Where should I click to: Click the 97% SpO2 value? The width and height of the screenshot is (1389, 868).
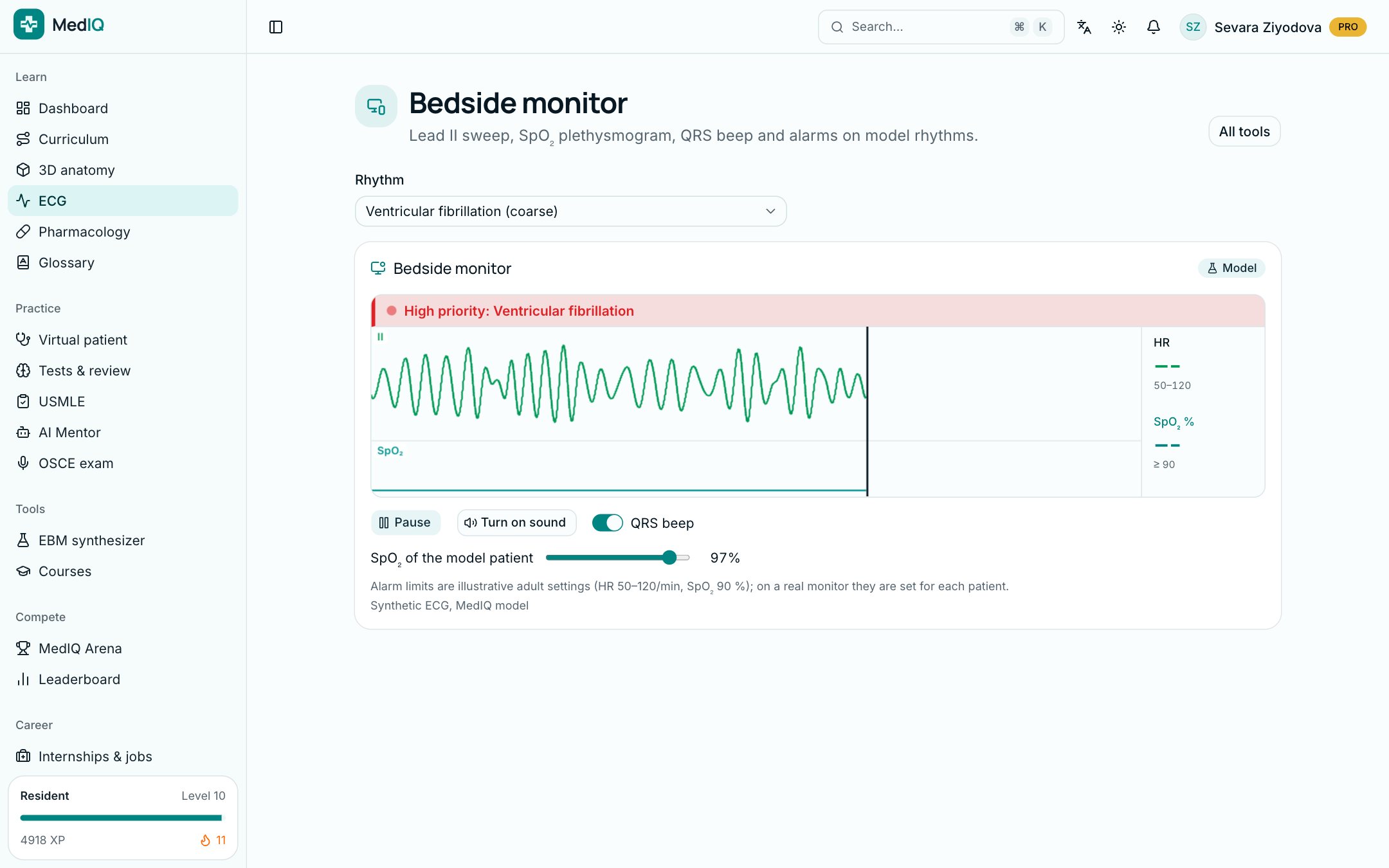pyautogui.click(x=725, y=558)
